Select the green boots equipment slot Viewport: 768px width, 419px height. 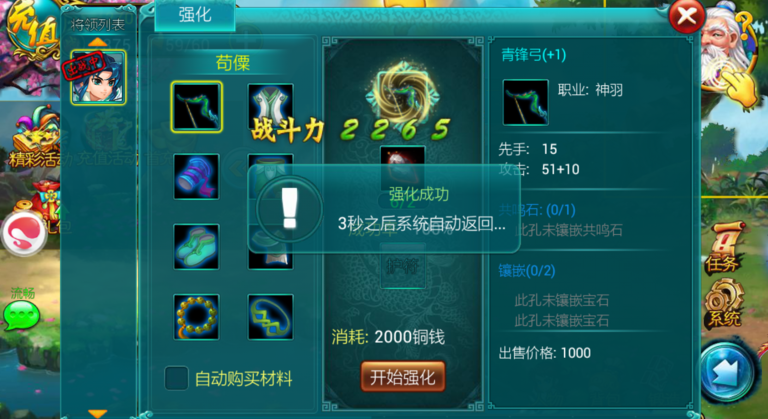click(x=196, y=246)
